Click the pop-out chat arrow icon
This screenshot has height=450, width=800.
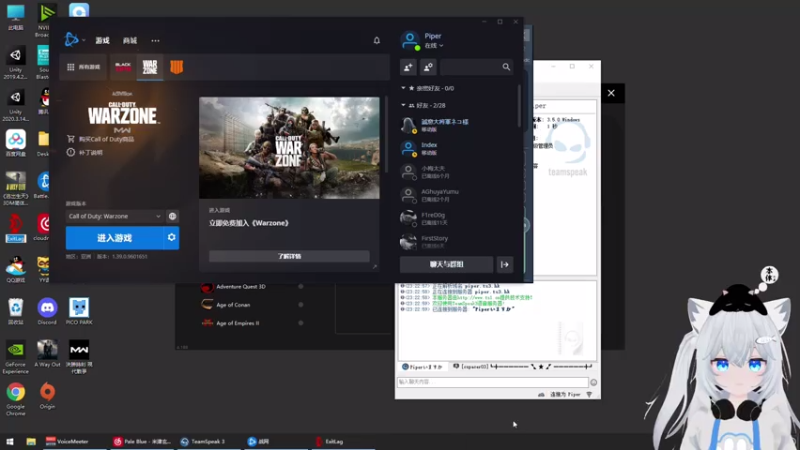[505, 264]
